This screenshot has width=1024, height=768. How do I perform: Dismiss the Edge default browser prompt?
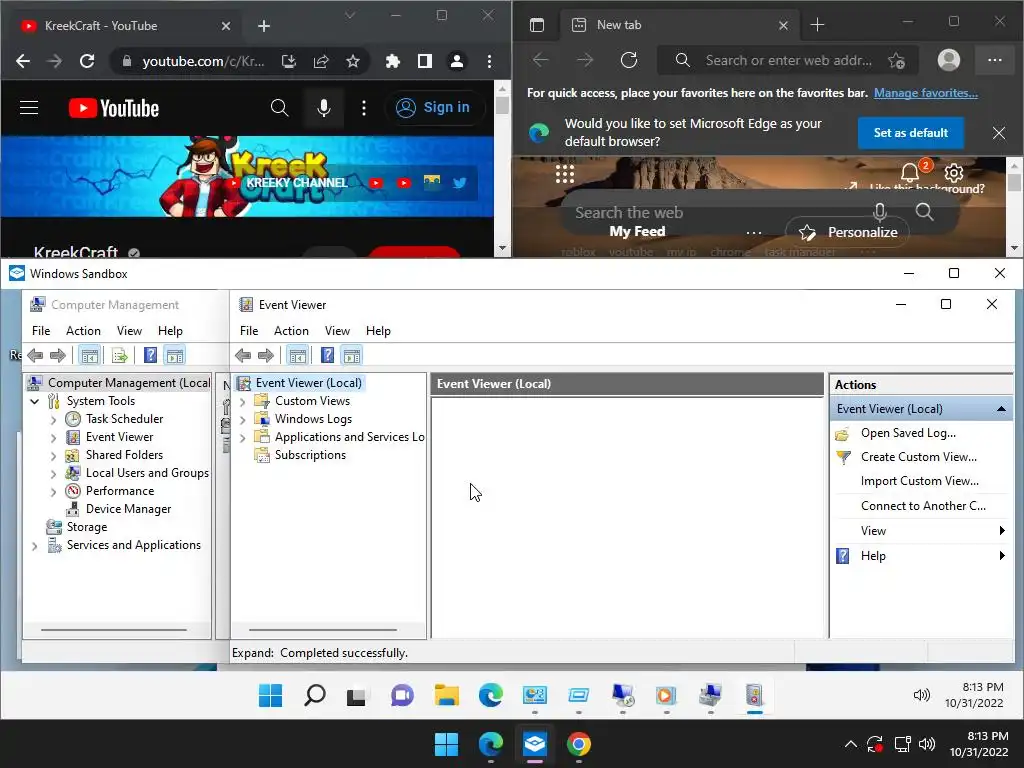pyautogui.click(x=999, y=133)
